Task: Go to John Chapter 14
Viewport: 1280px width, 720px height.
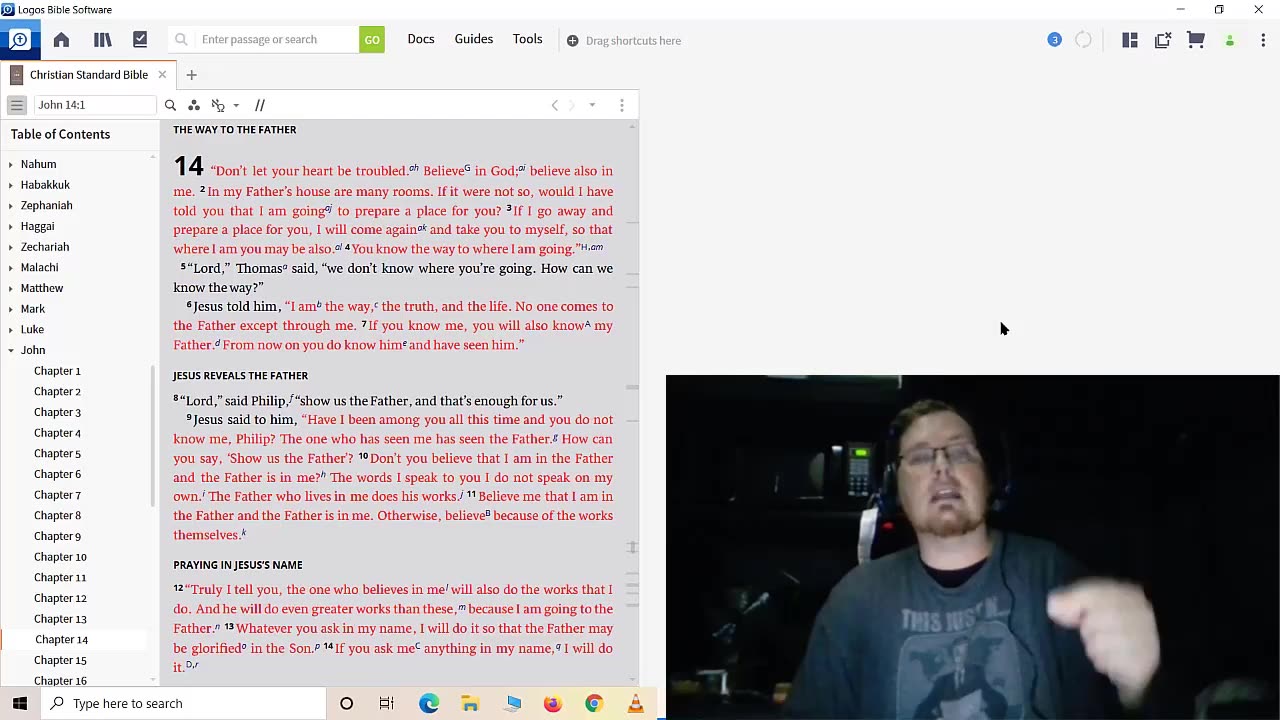Action: [61, 640]
